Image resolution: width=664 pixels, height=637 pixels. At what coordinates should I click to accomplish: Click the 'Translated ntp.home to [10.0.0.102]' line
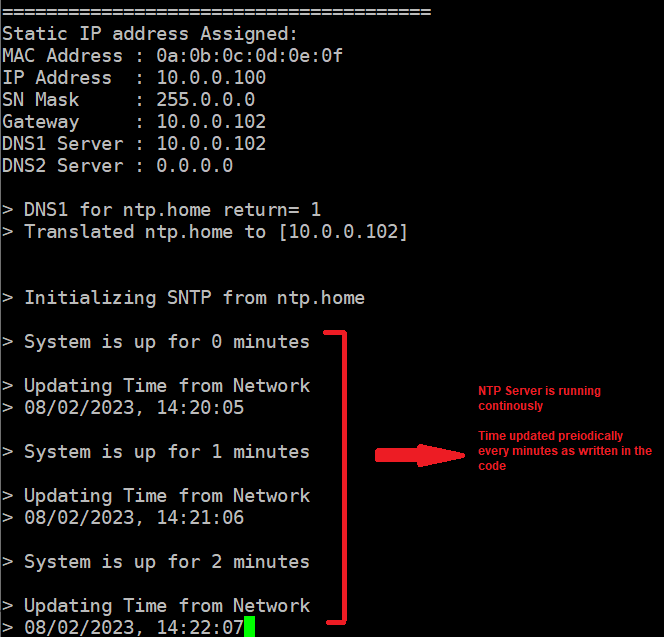coord(205,232)
